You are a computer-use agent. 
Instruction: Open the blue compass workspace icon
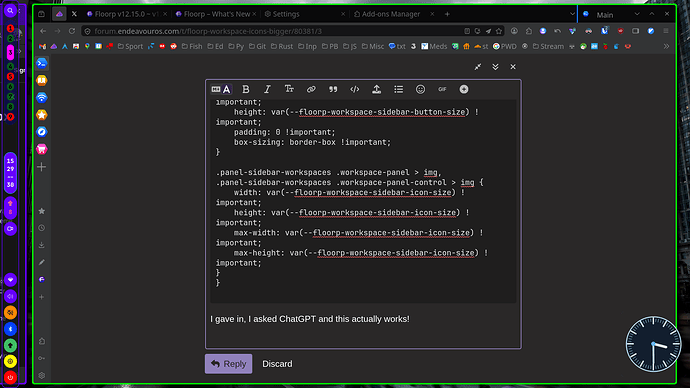42,132
